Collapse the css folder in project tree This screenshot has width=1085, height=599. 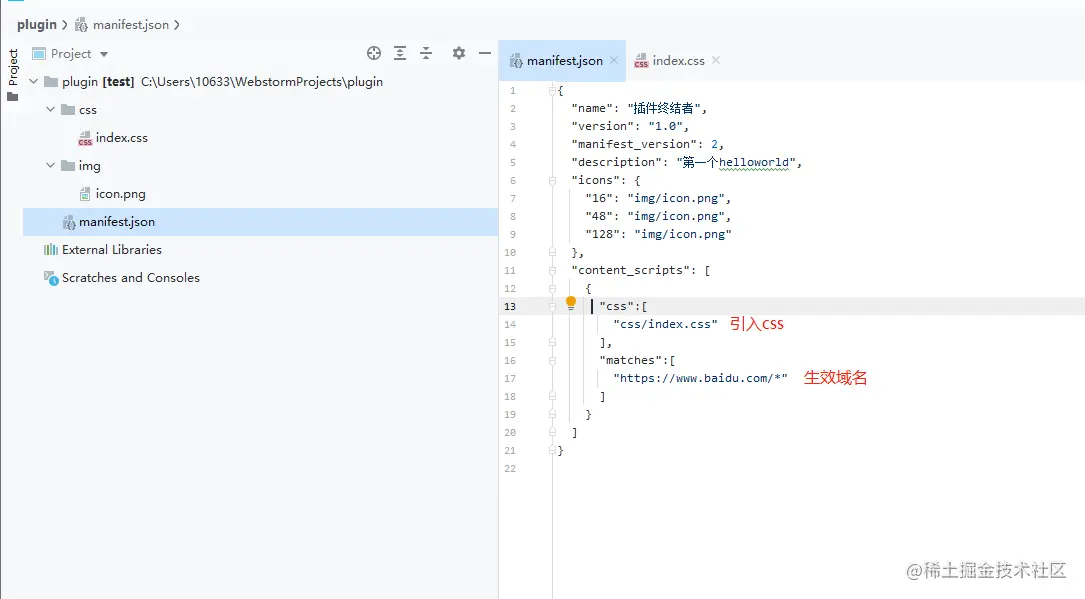point(51,110)
